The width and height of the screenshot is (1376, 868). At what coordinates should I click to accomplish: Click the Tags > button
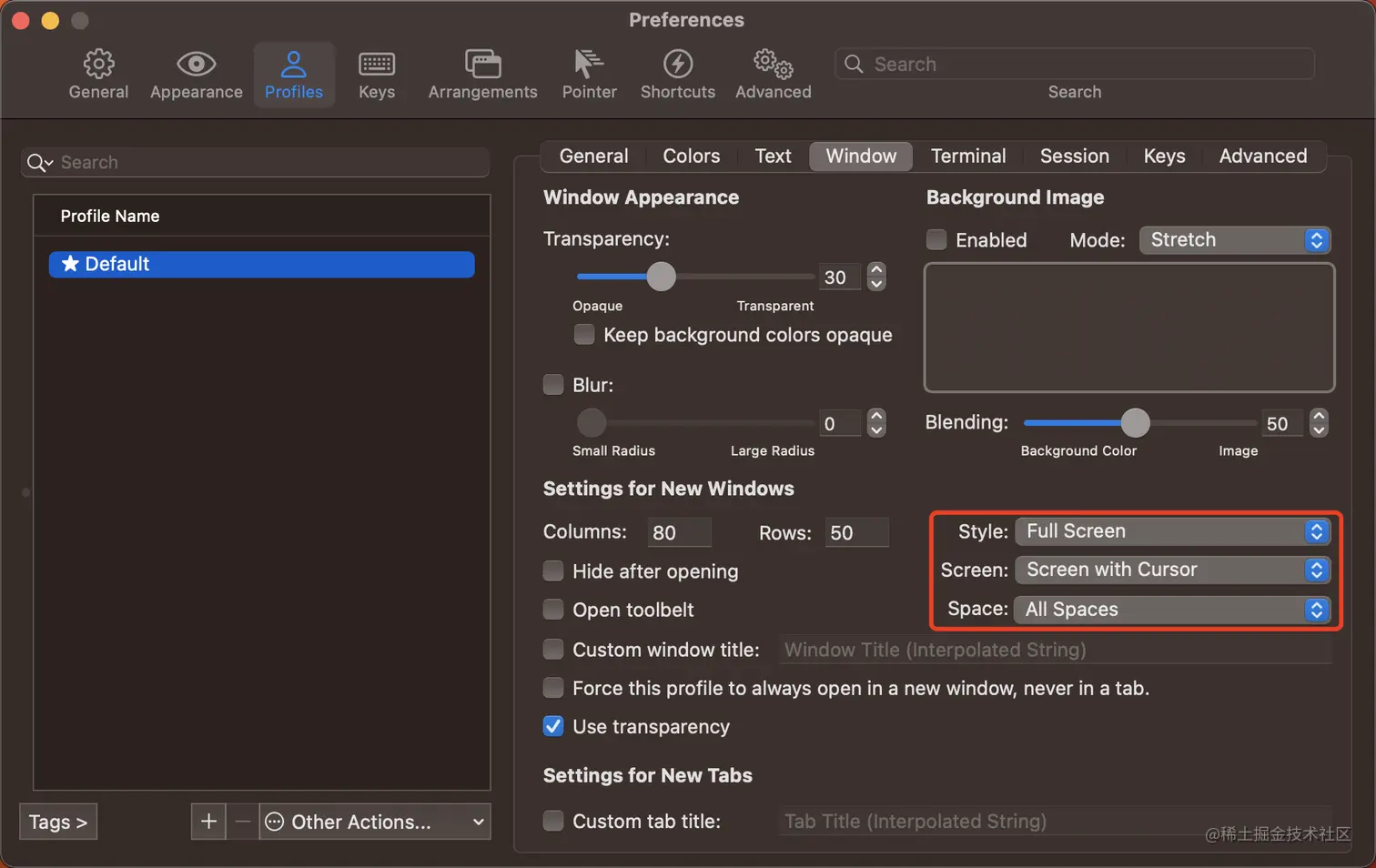pos(58,822)
